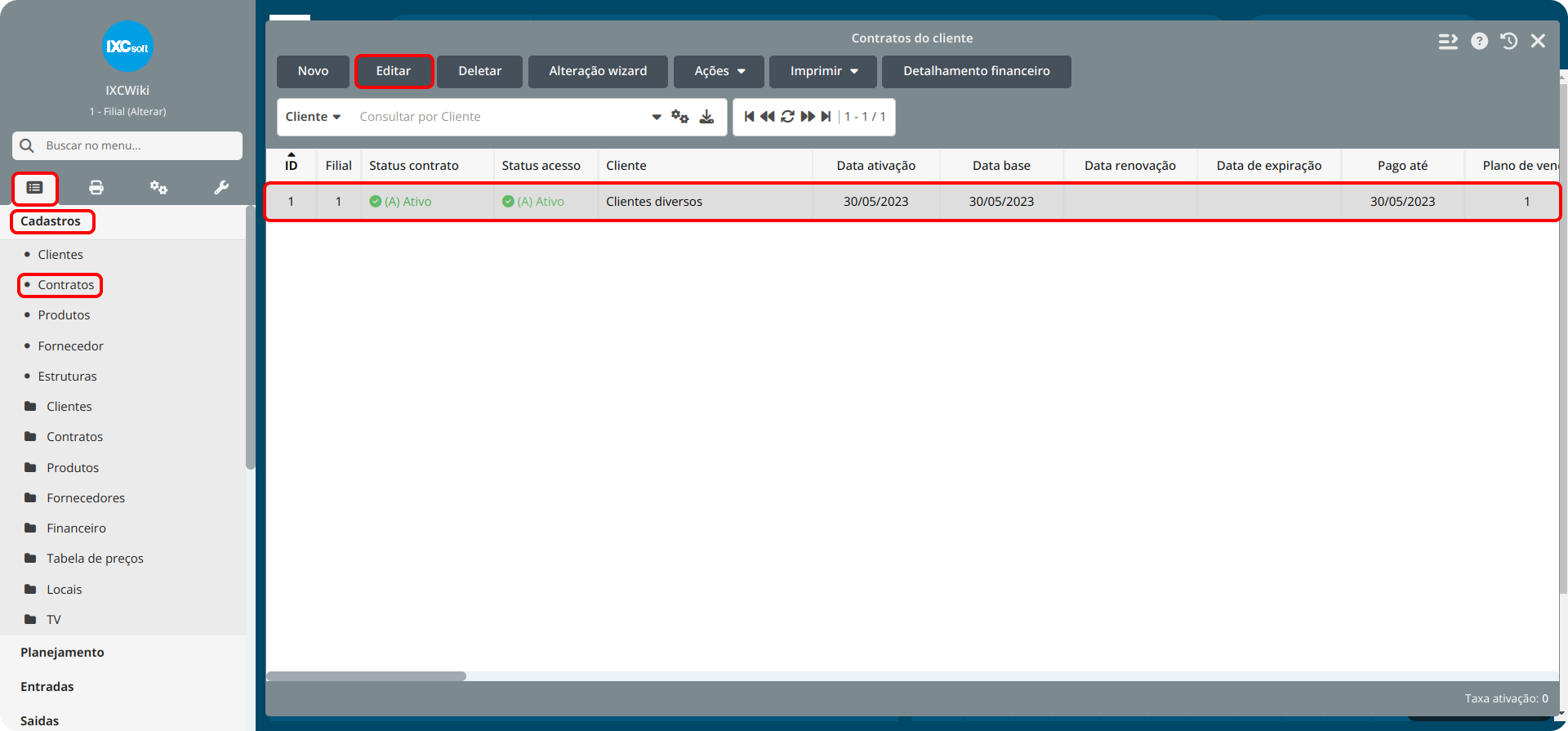Open the Cadastros list icon tab
This screenshot has height=731, width=1568.
pos(34,188)
